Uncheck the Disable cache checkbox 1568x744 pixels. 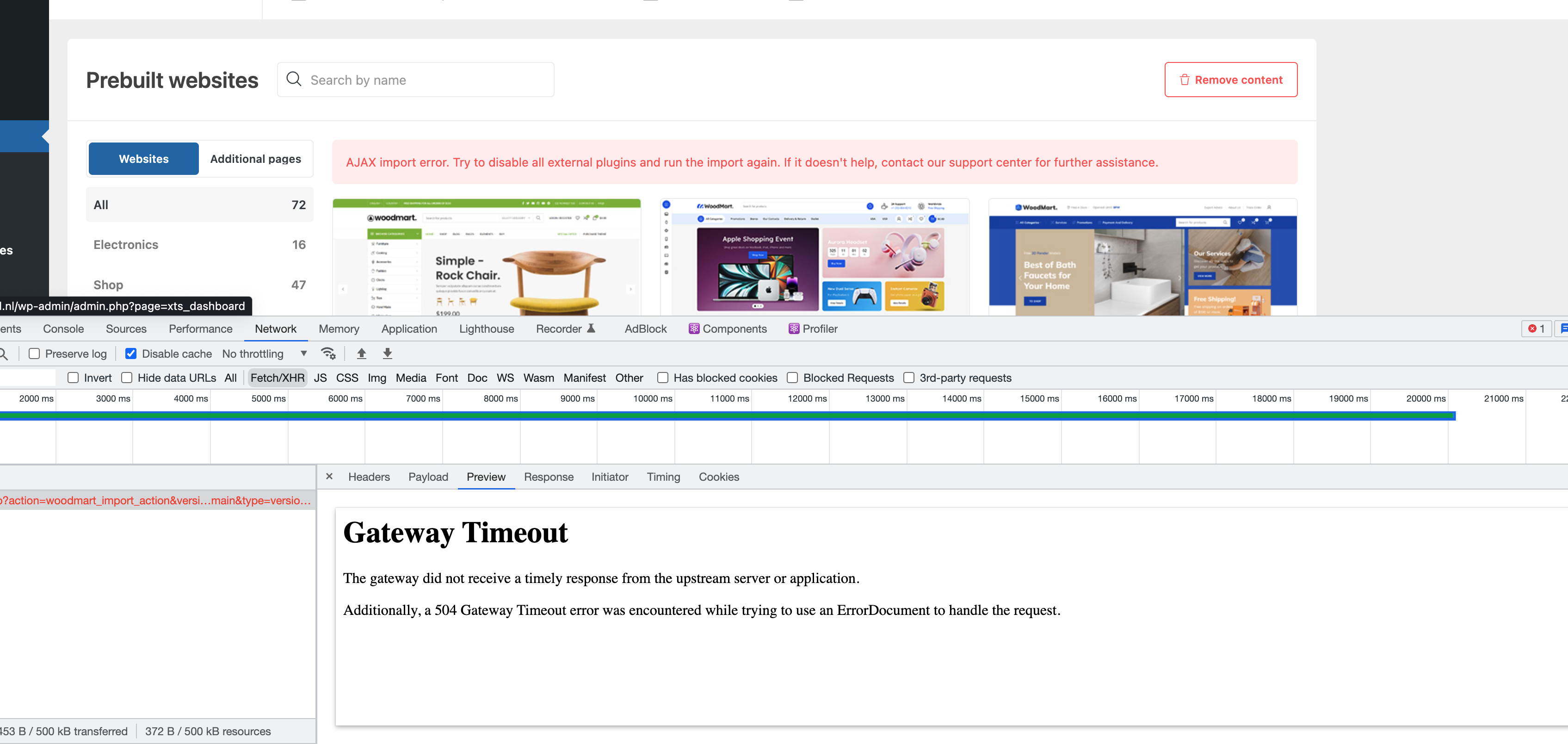(x=131, y=354)
